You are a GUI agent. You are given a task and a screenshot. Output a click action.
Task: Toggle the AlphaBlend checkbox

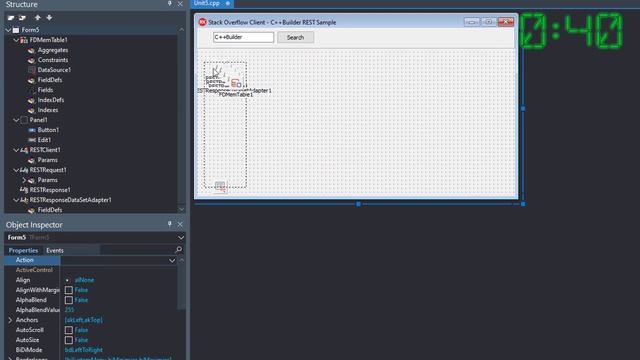tap(69, 300)
